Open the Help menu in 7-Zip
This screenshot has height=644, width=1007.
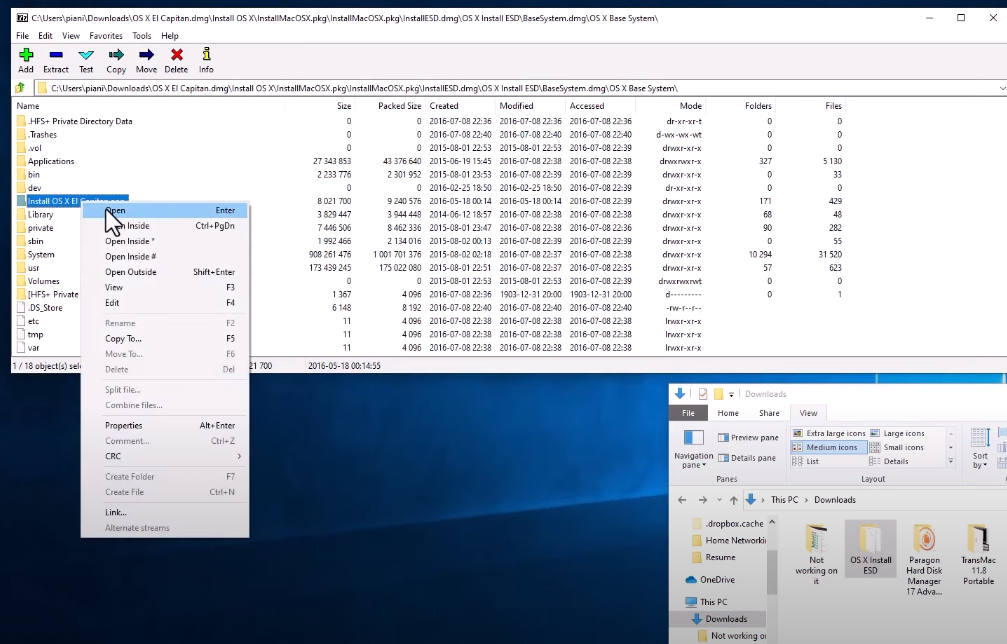pos(170,36)
